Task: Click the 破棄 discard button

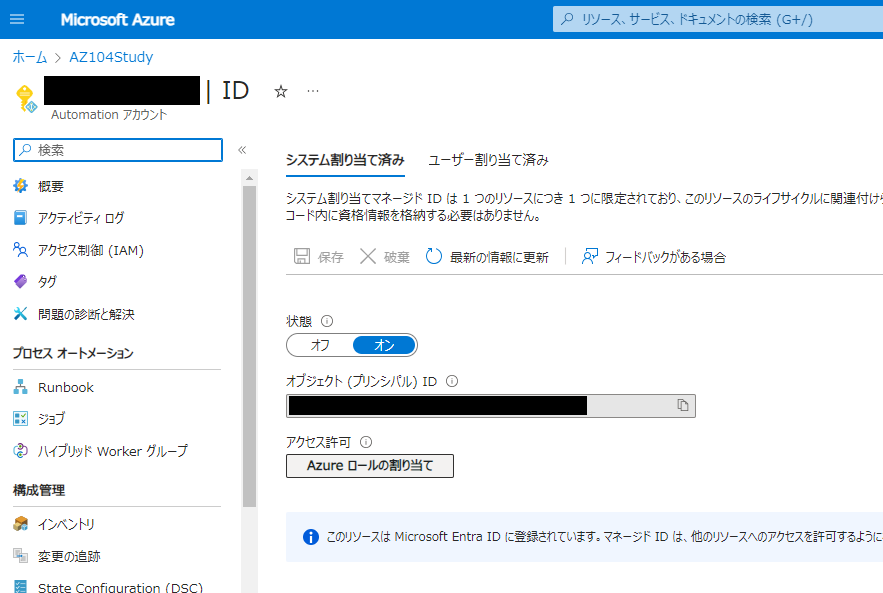Action: coord(385,257)
